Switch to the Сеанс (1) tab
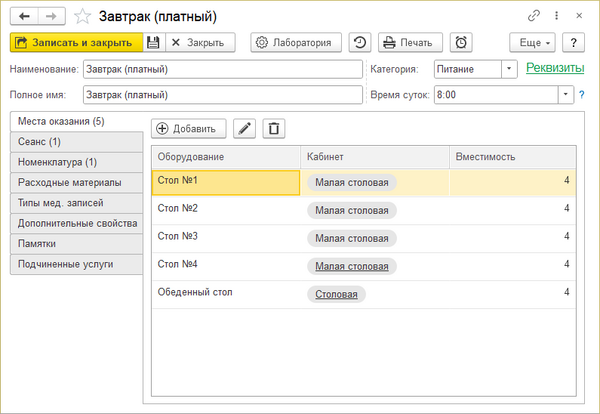 (x=77, y=142)
